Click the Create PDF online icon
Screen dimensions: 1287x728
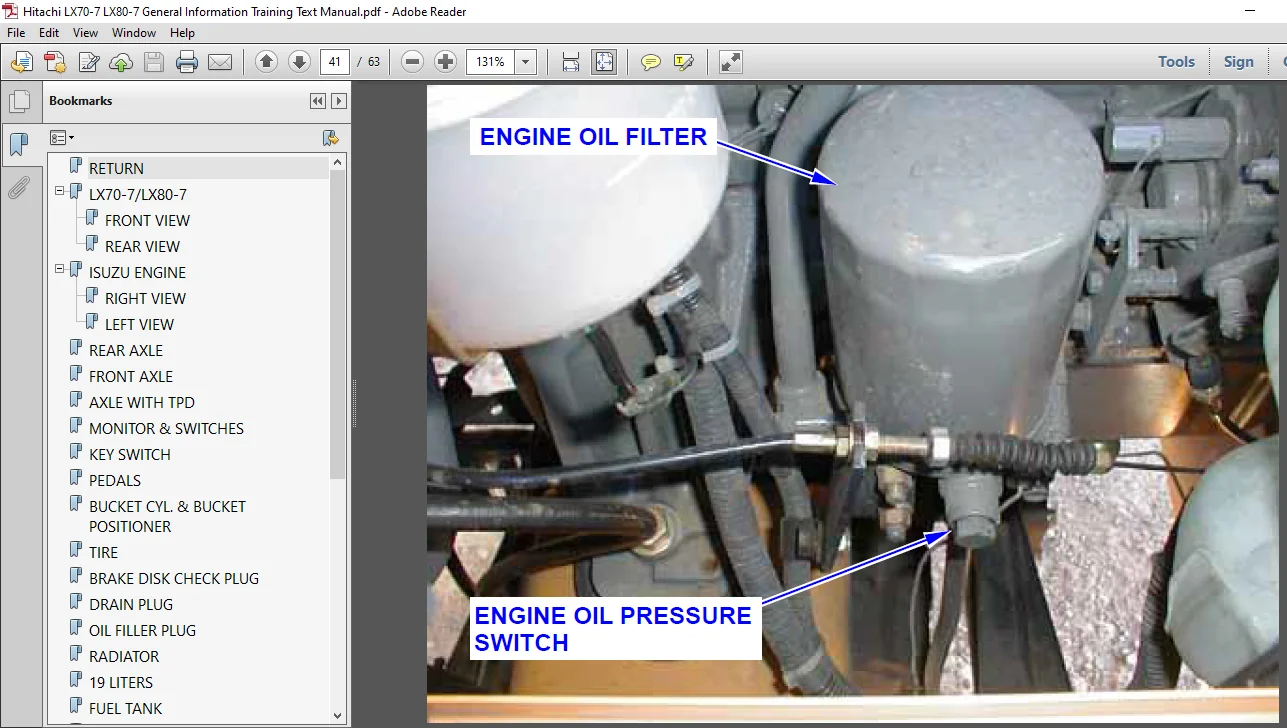pos(55,62)
